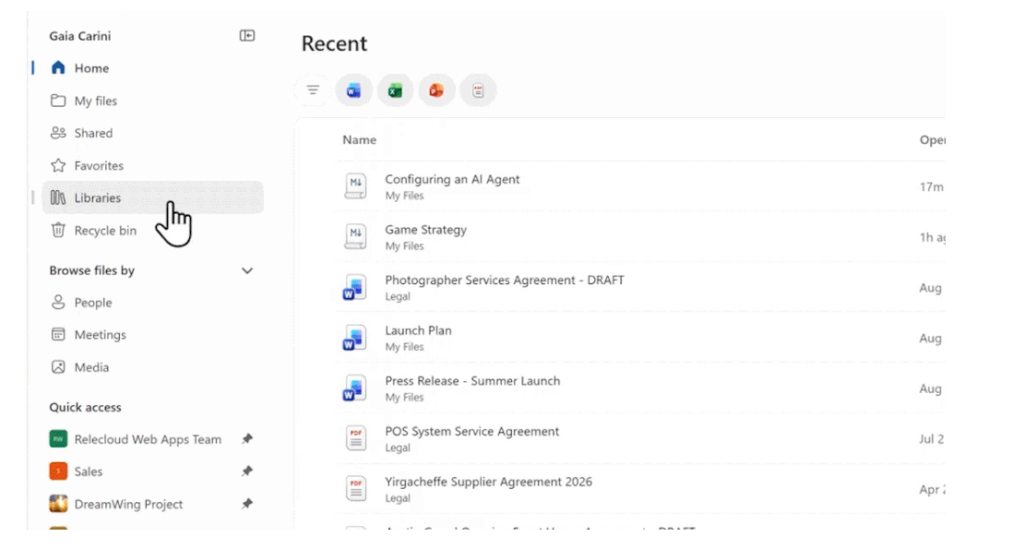Filter recent files by PDF
Viewport: 1024px width, 549px height.
tap(478, 90)
